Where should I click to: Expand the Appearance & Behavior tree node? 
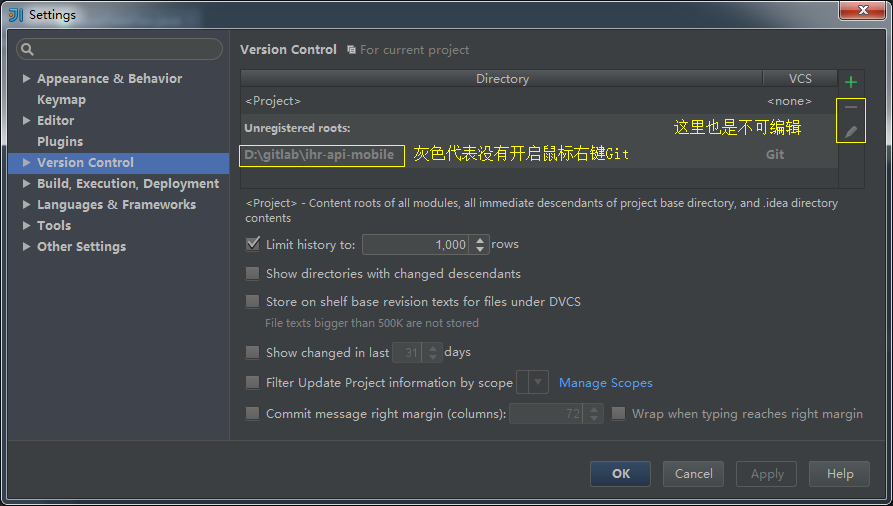(26, 79)
